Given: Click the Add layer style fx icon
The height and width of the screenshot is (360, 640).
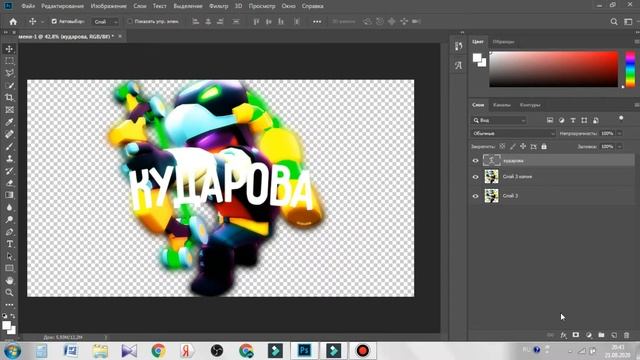Looking at the screenshot, I should (563, 335).
